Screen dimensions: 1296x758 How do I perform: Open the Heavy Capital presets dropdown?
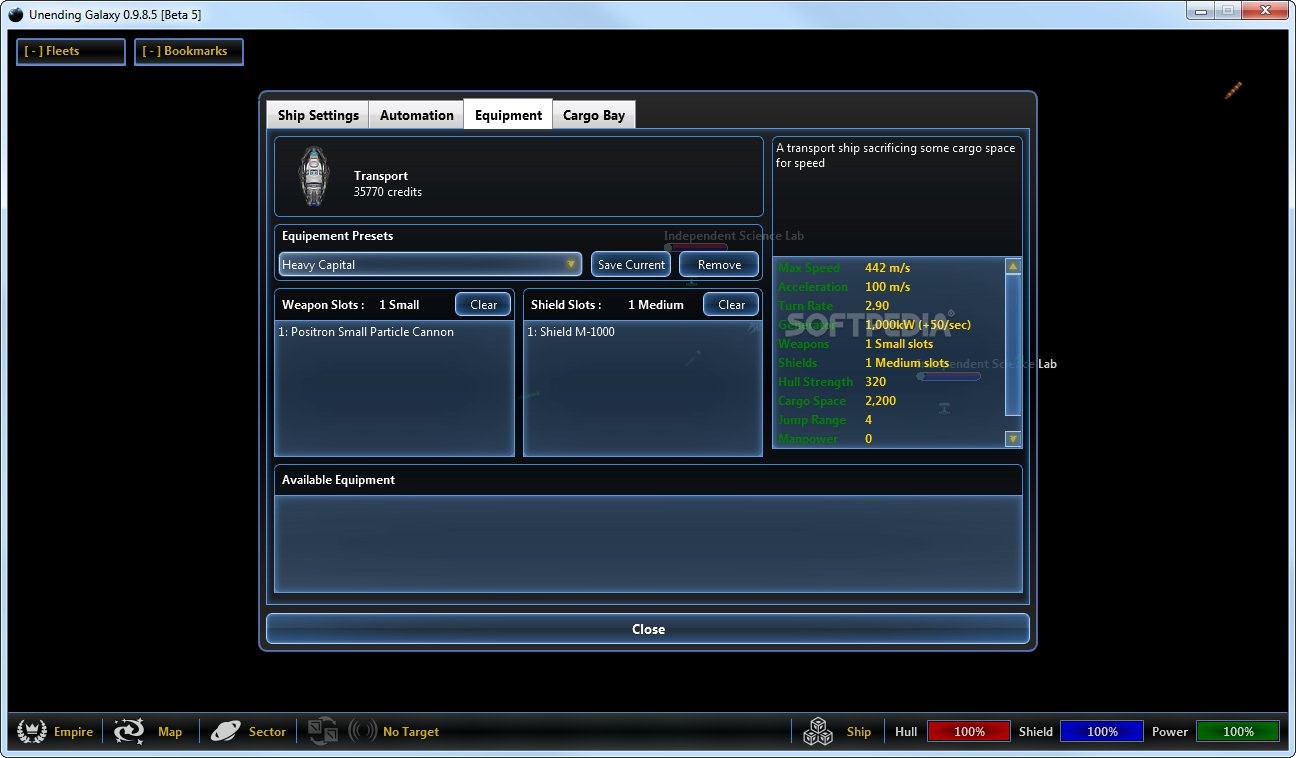[430, 264]
